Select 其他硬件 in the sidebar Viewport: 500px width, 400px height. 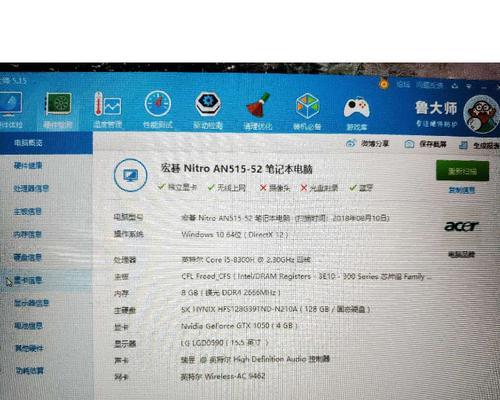[29, 348]
